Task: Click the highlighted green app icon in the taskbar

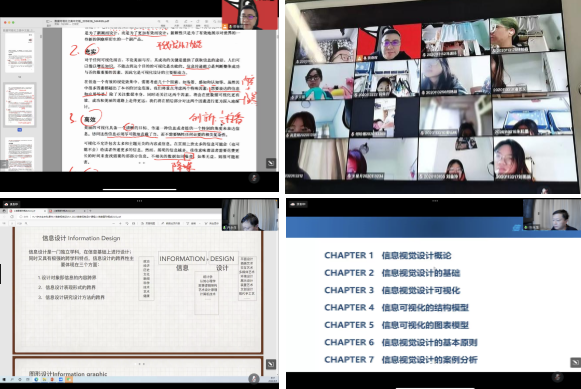Action: tap(69, 380)
